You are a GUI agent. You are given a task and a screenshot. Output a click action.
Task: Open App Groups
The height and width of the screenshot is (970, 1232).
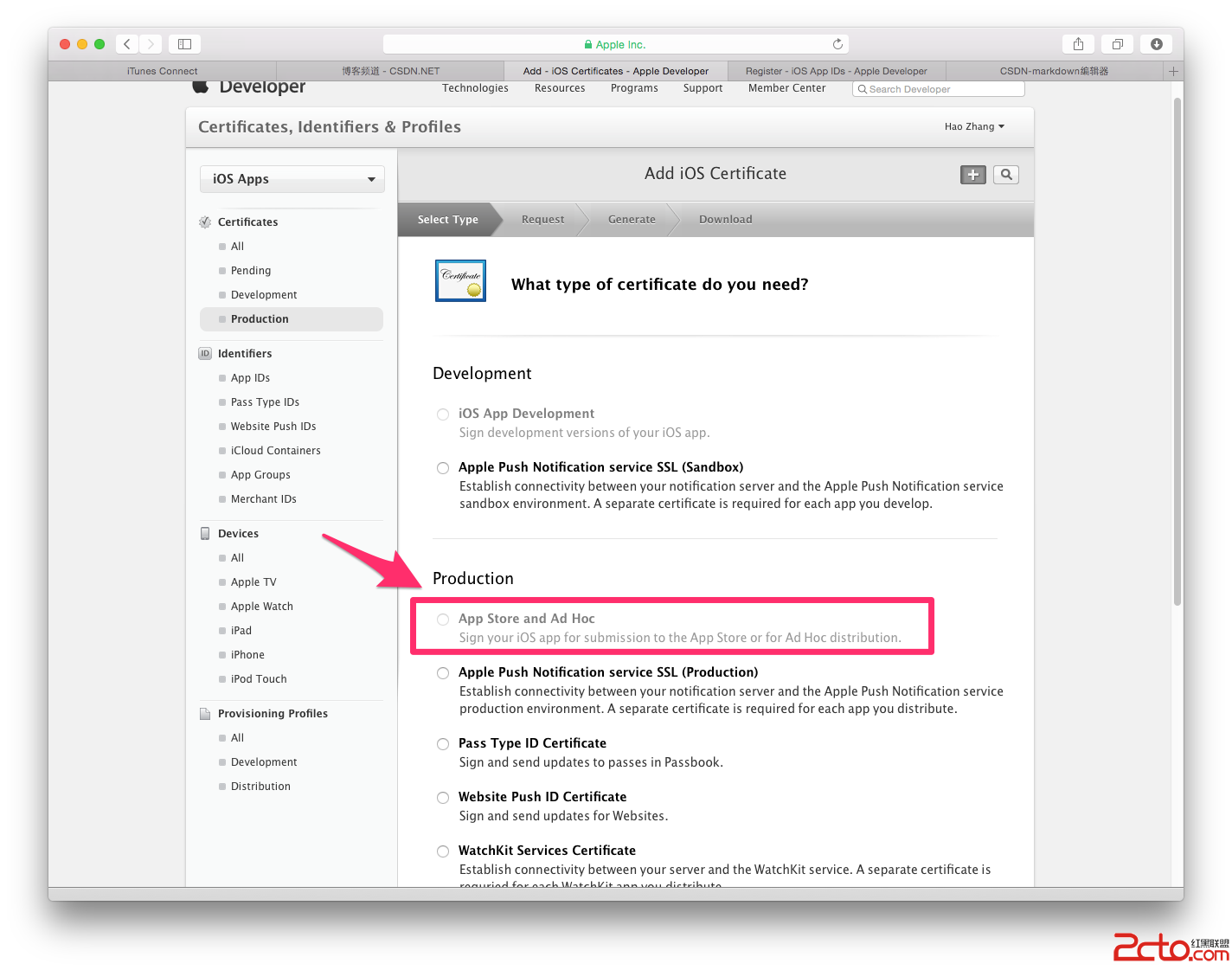[x=260, y=475]
